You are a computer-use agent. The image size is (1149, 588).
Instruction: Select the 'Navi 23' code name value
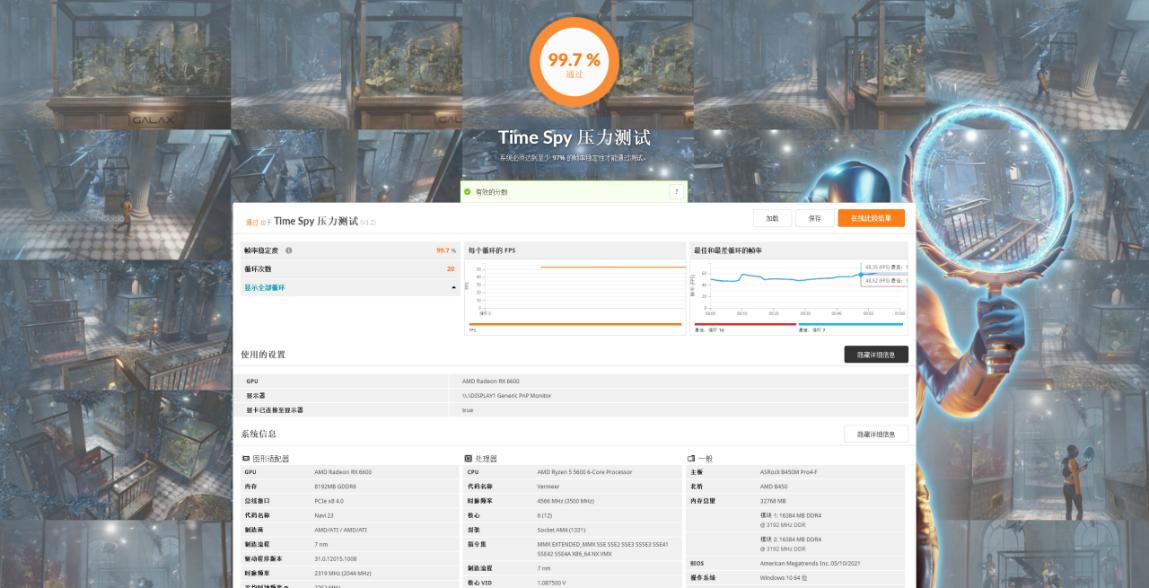pyautogui.click(x=324, y=515)
